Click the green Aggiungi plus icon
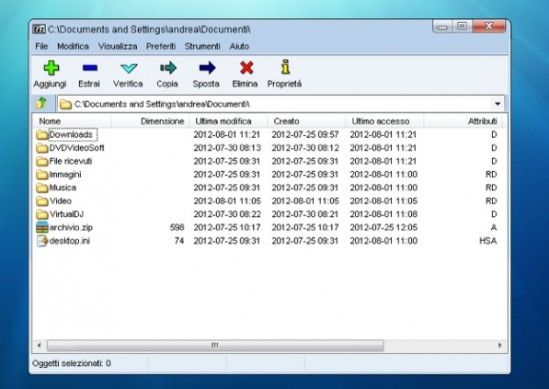This screenshot has height=389, width=549. tap(51, 68)
